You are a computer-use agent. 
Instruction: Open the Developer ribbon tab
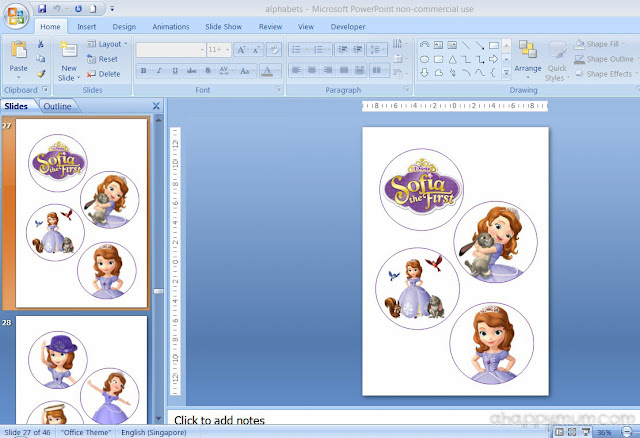click(348, 27)
